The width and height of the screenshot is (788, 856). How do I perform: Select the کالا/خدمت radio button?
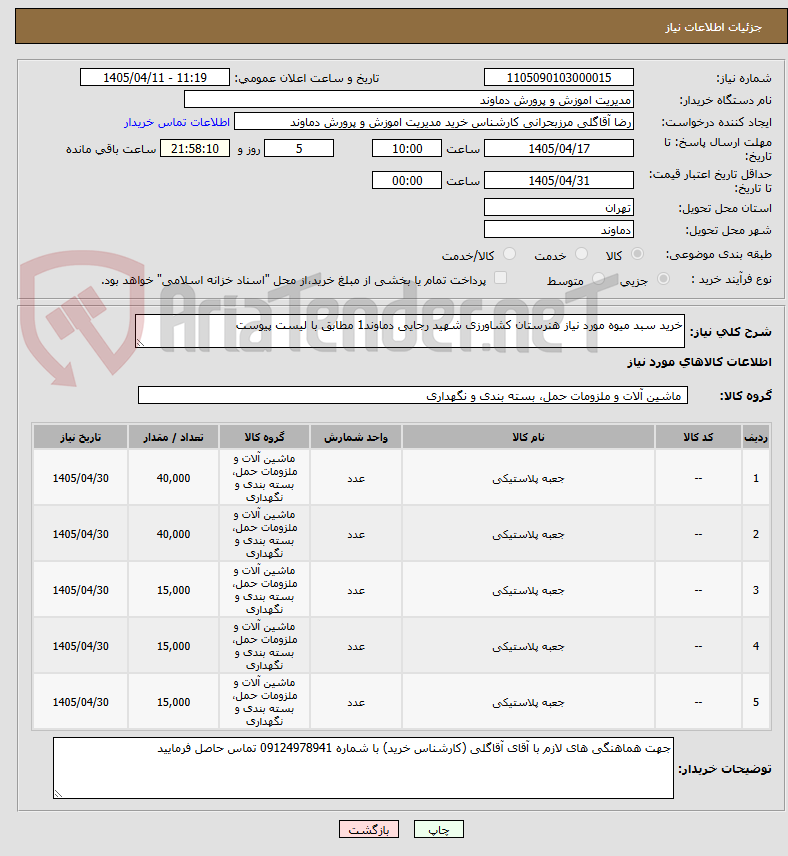coord(509,254)
